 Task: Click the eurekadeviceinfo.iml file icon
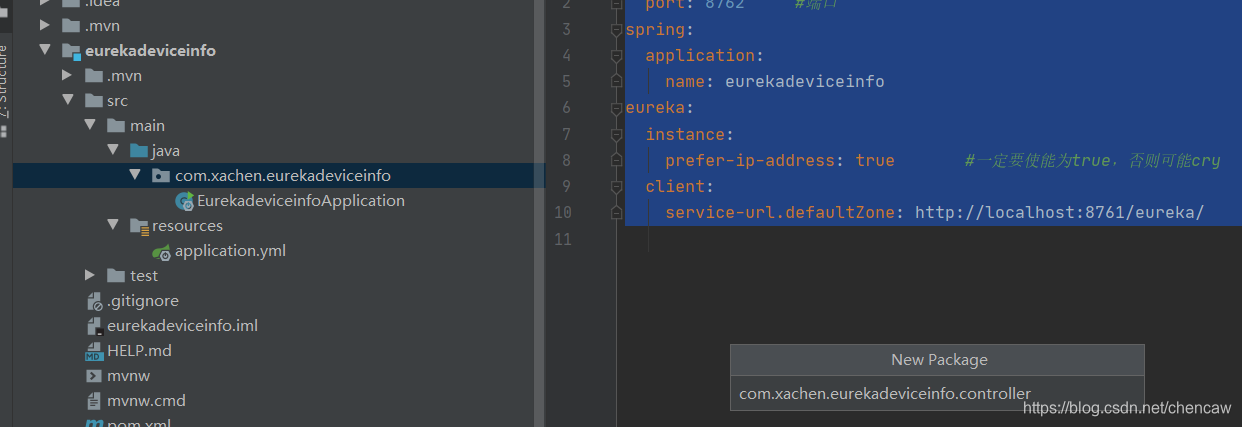pyautogui.click(x=94, y=325)
